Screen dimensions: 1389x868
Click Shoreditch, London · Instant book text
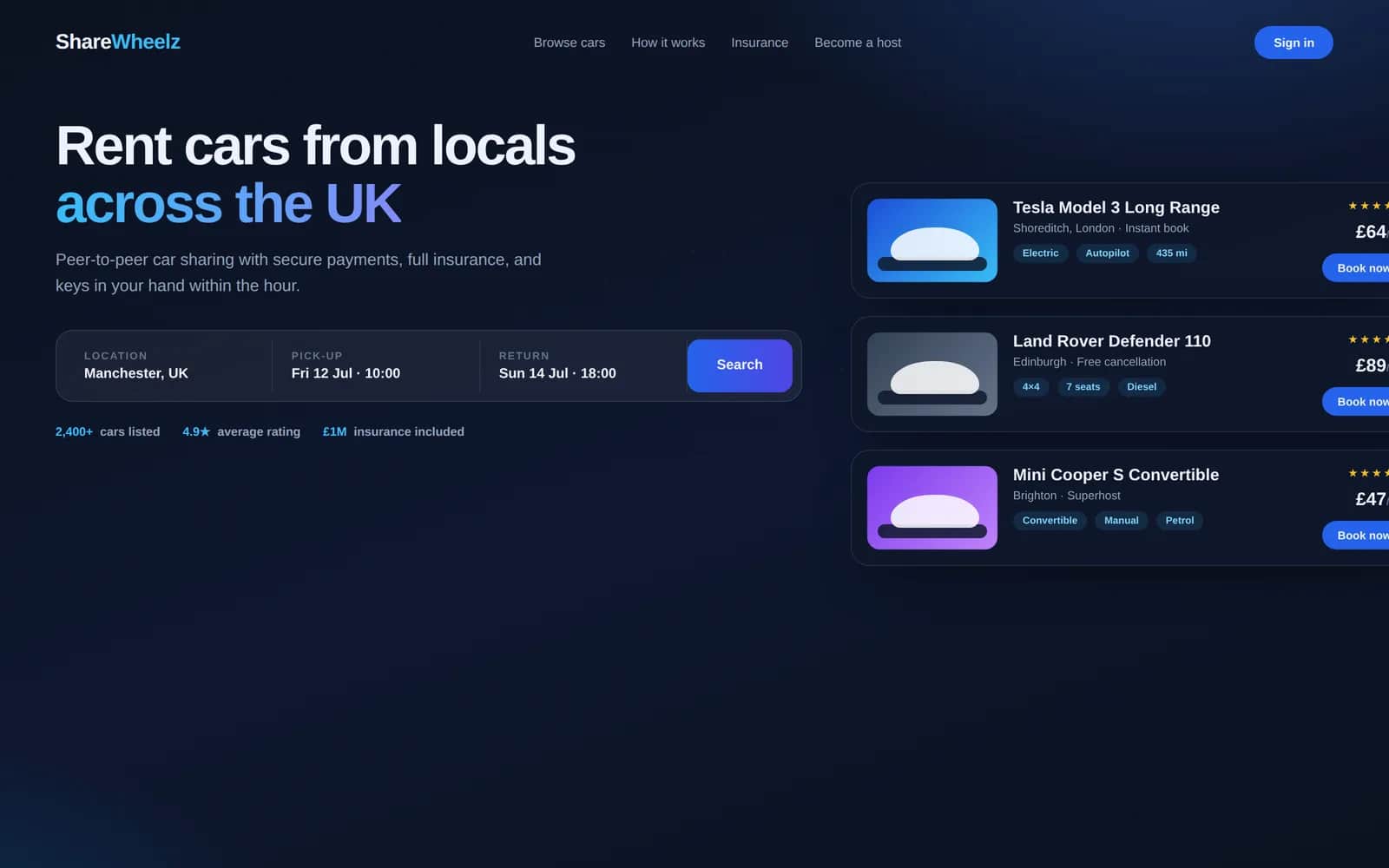(1101, 228)
